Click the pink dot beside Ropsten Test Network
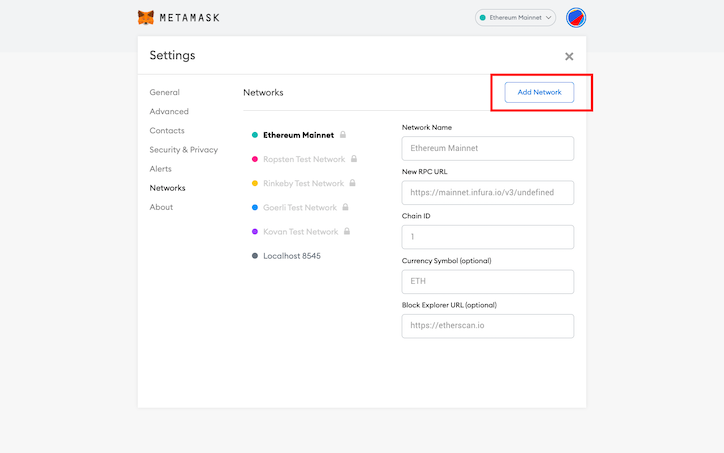The width and height of the screenshot is (724, 453). [254, 159]
